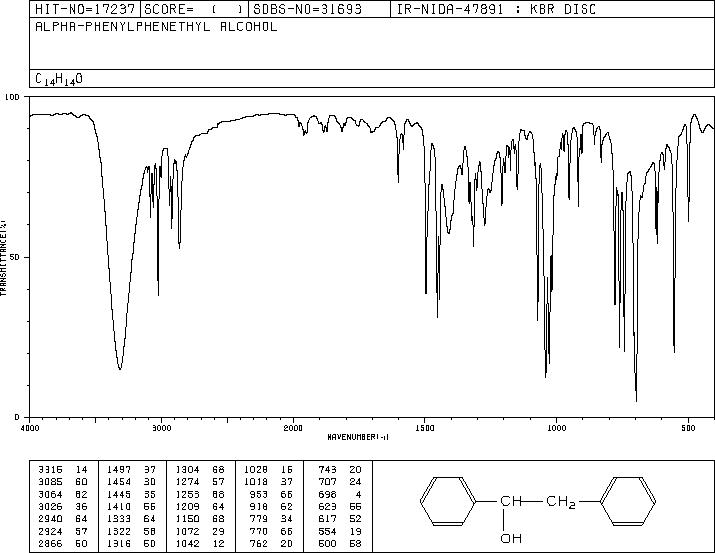The width and height of the screenshot is (715, 553).
Task: Click the IR-NIDA-47891 KBR DISC label
Action: tap(496, 9)
